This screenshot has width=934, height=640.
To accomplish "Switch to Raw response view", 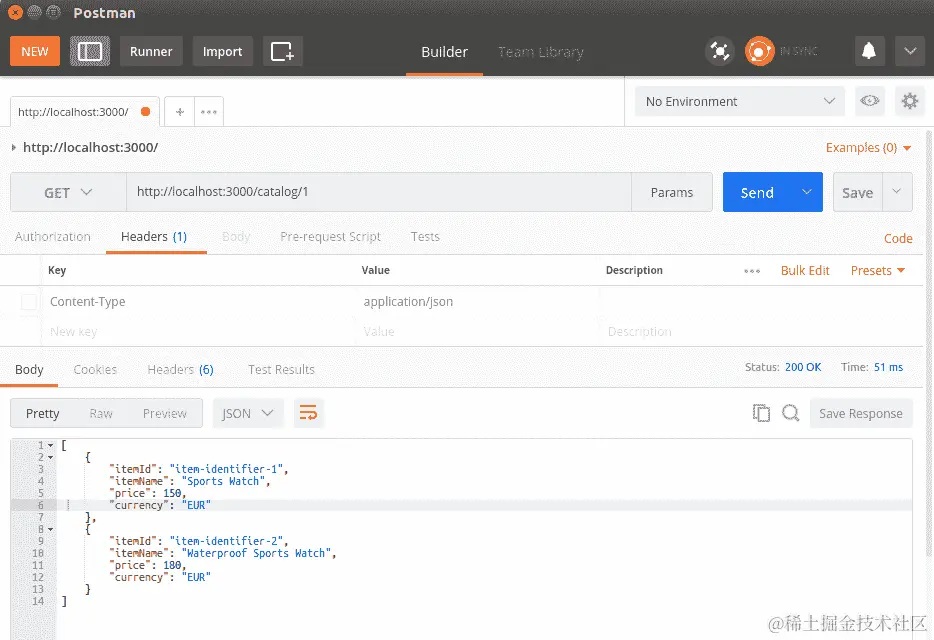I will 101,413.
